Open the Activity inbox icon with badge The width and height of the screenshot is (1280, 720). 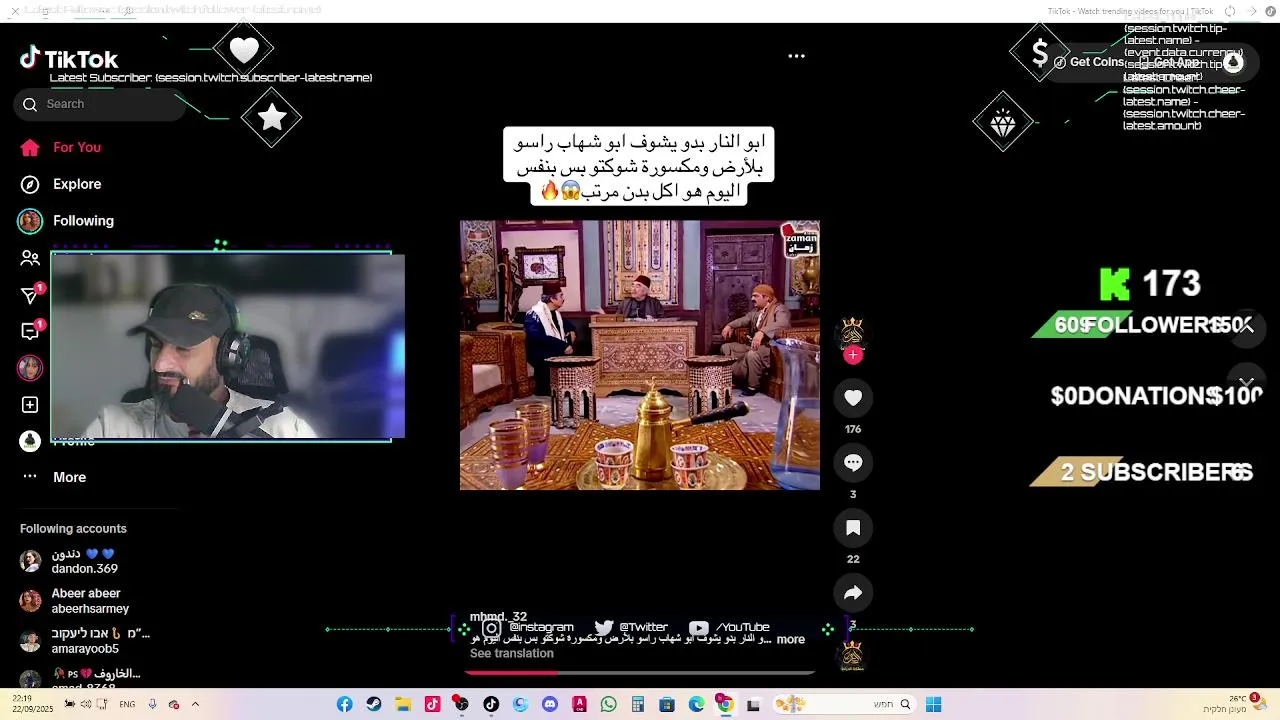30,331
